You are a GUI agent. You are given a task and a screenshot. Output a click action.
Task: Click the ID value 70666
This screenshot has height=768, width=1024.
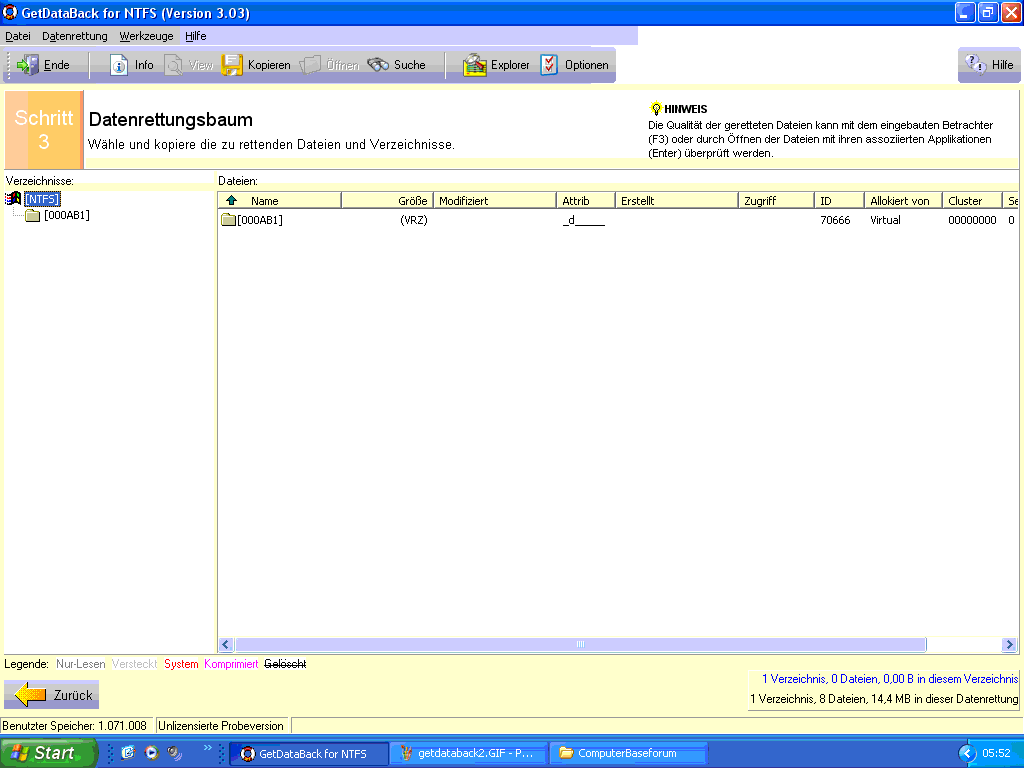point(835,220)
